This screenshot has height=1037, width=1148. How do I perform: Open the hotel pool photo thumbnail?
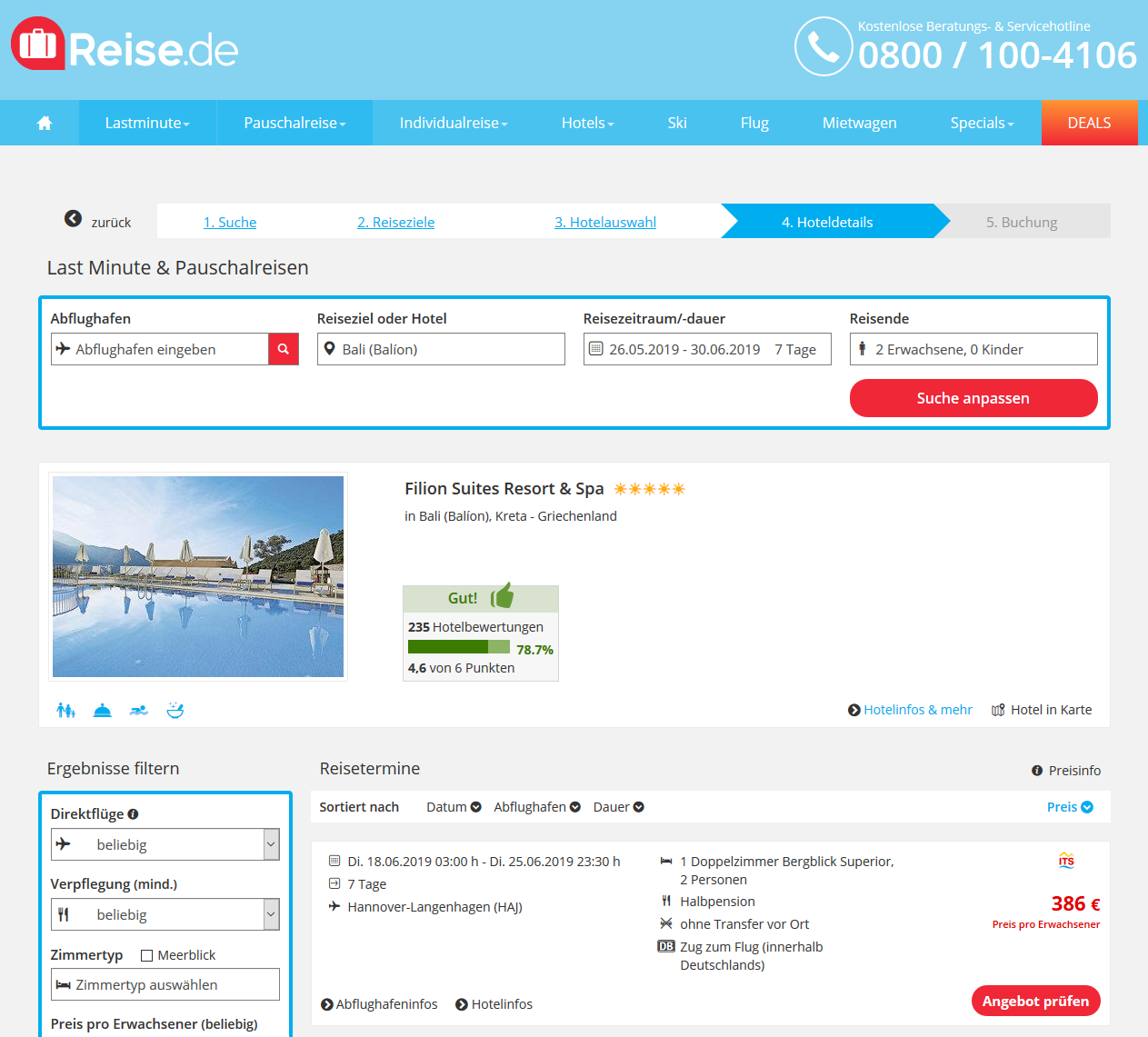point(198,576)
